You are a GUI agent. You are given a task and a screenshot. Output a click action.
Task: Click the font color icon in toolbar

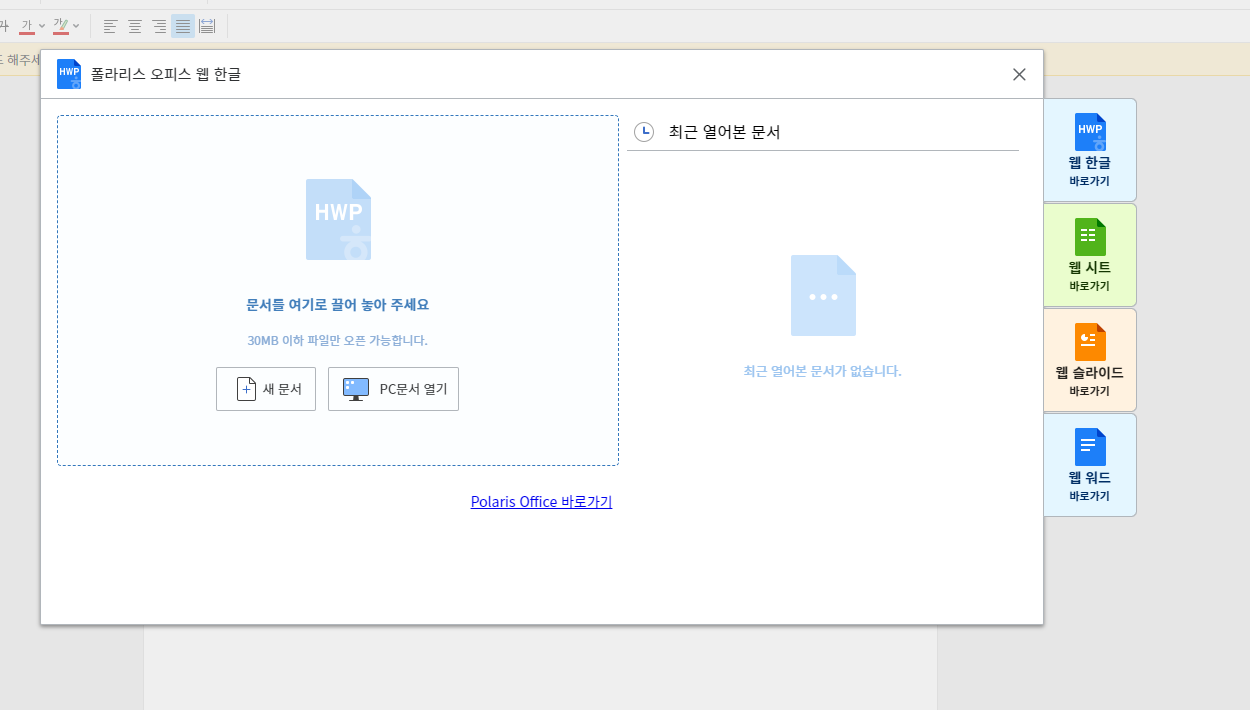click(27, 26)
